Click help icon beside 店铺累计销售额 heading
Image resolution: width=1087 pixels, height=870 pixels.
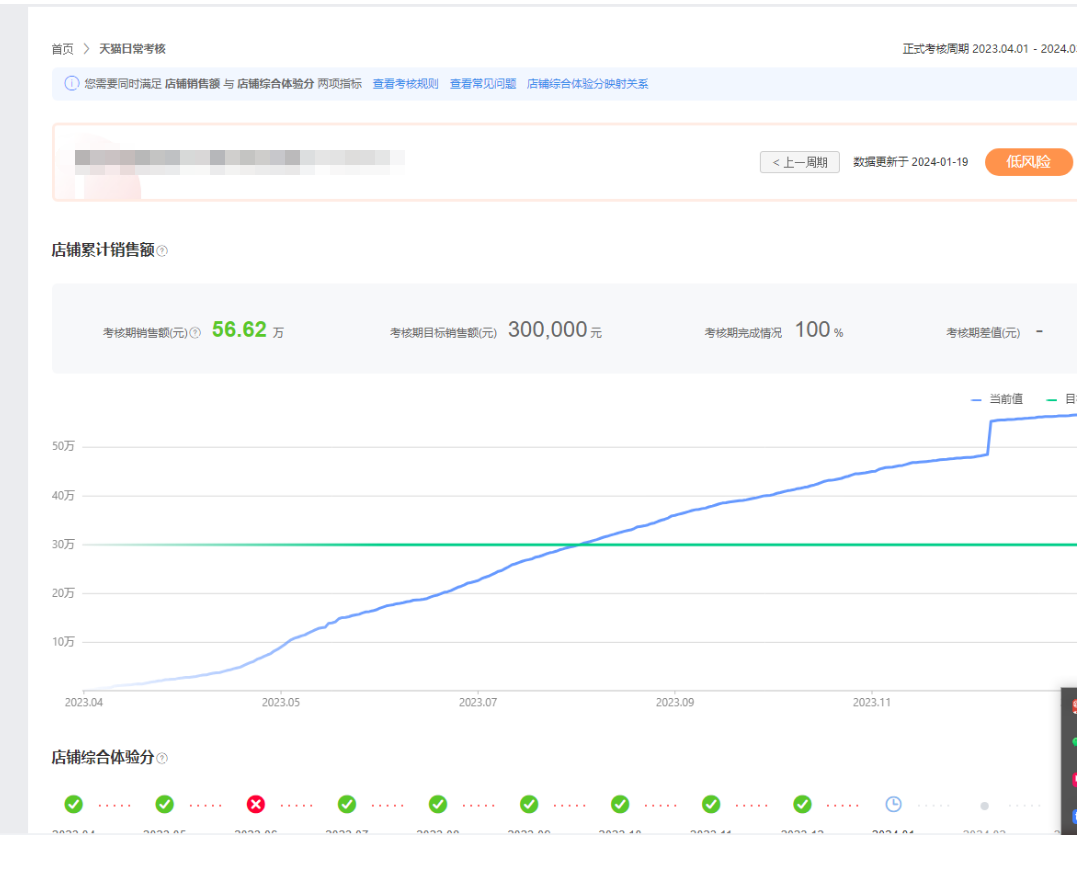(x=162, y=251)
